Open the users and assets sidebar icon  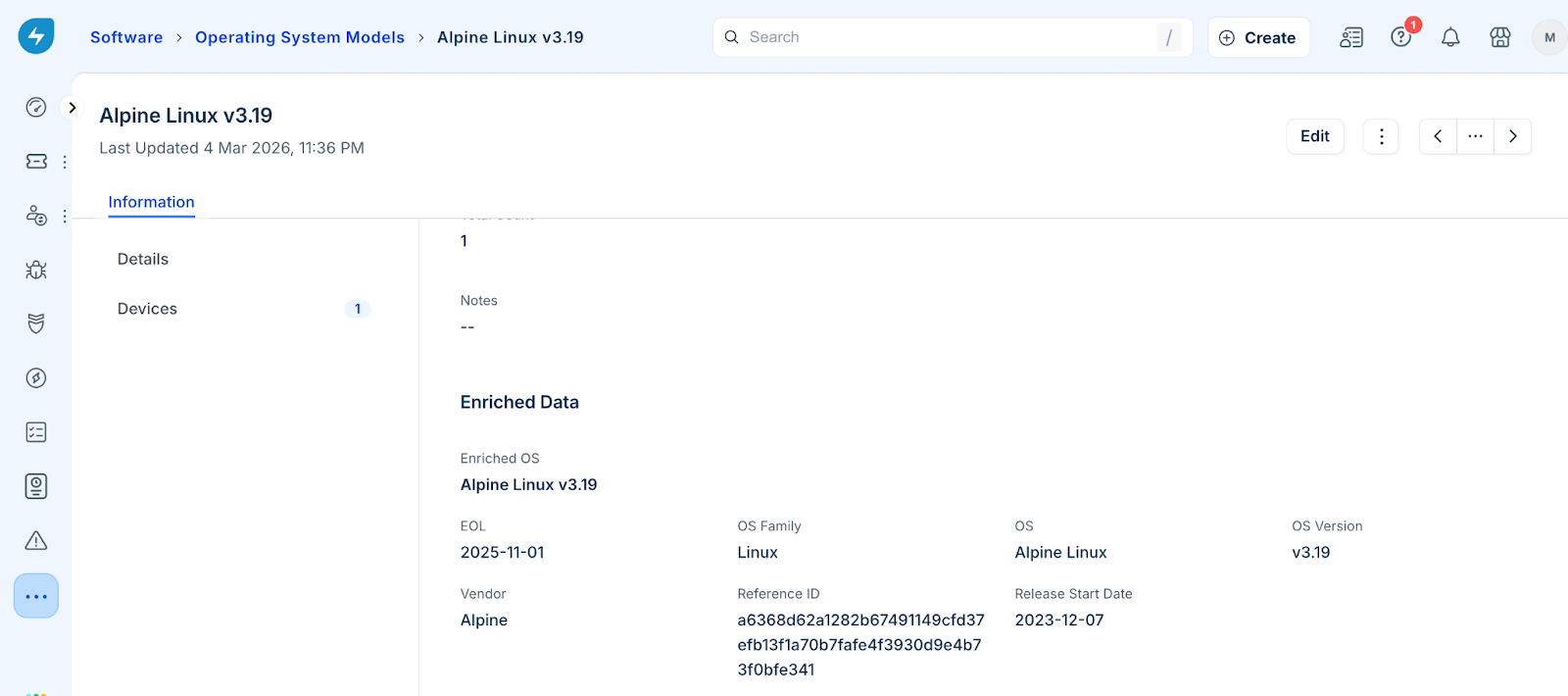tap(36, 216)
